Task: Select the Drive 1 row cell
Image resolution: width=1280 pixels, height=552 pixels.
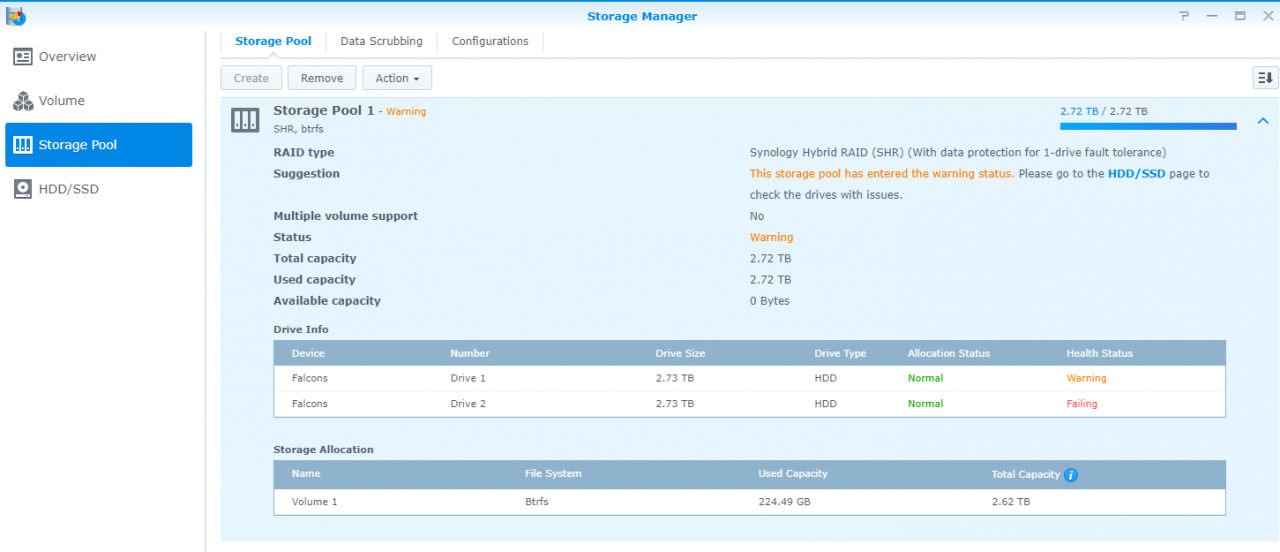Action: click(468, 378)
